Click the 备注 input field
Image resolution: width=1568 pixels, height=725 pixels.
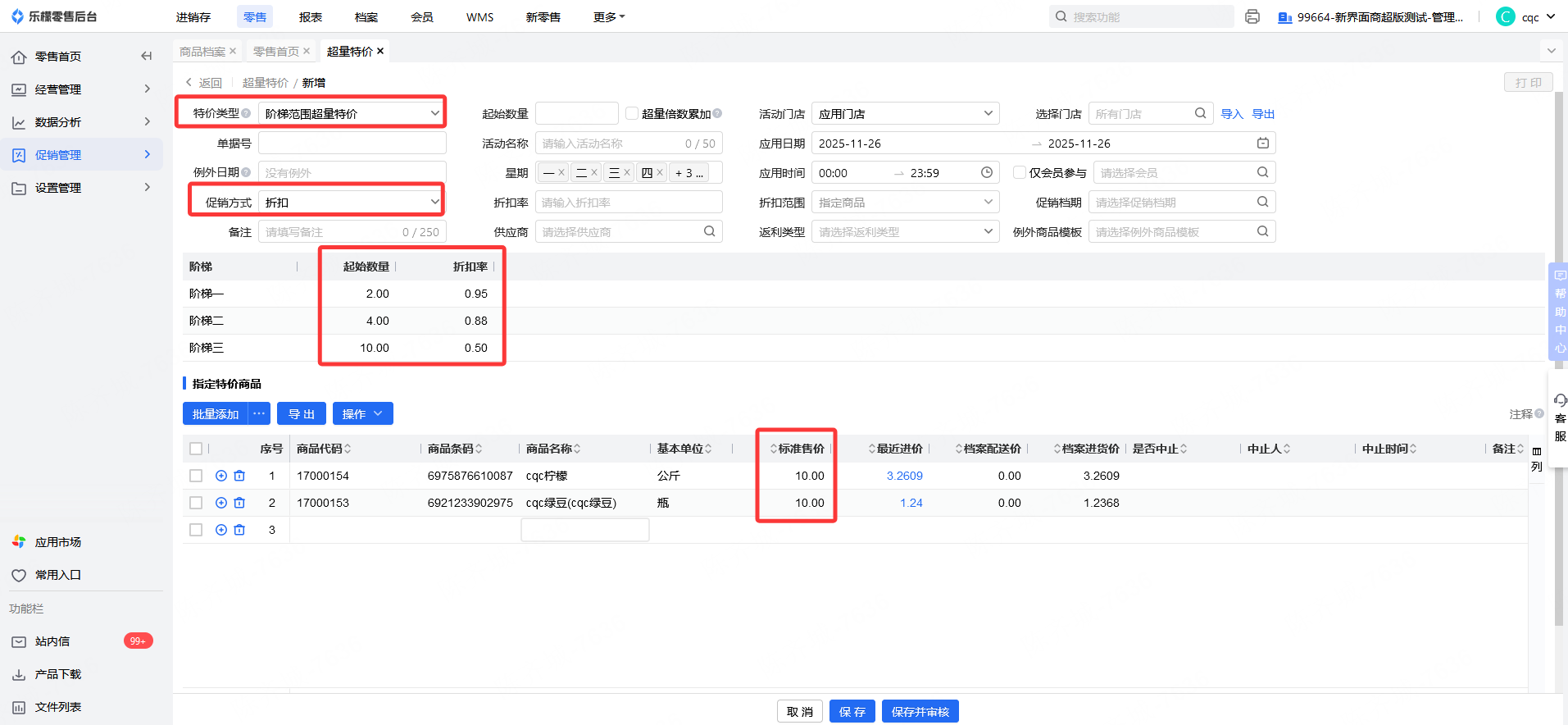pos(352,231)
